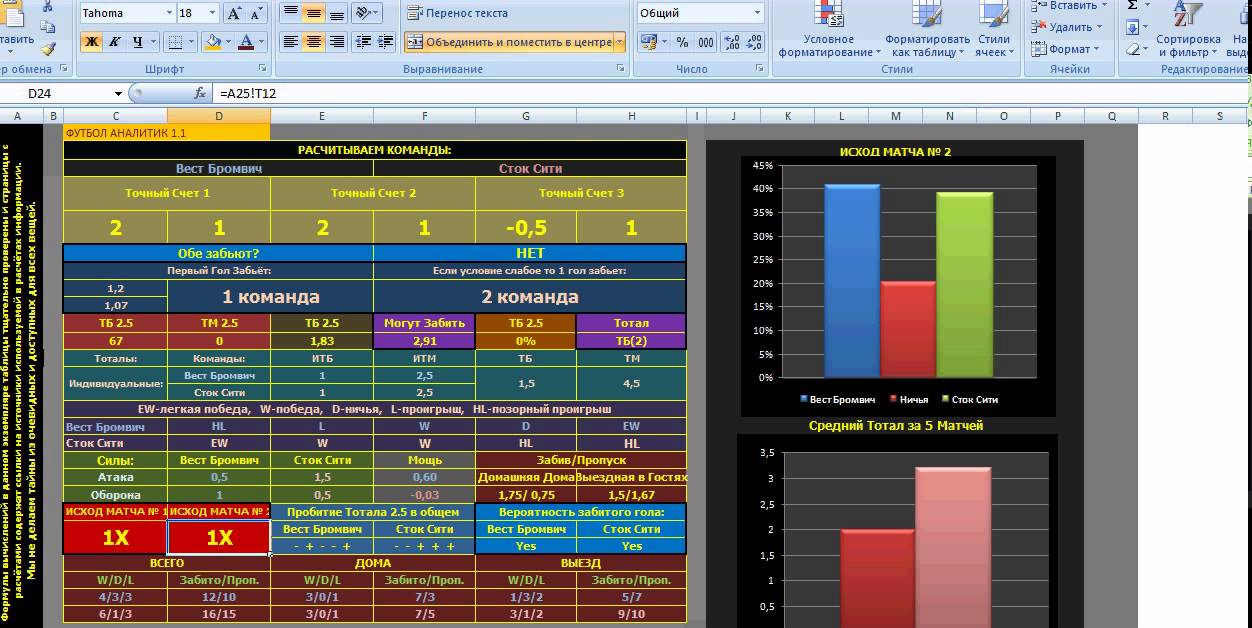
Task: Toggle right horizontal alignment
Action: tap(337, 42)
